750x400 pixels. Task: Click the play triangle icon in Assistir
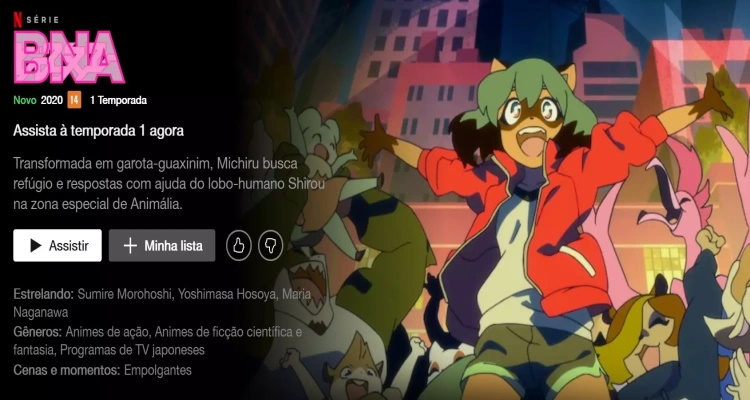pyautogui.click(x=35, y=245)
